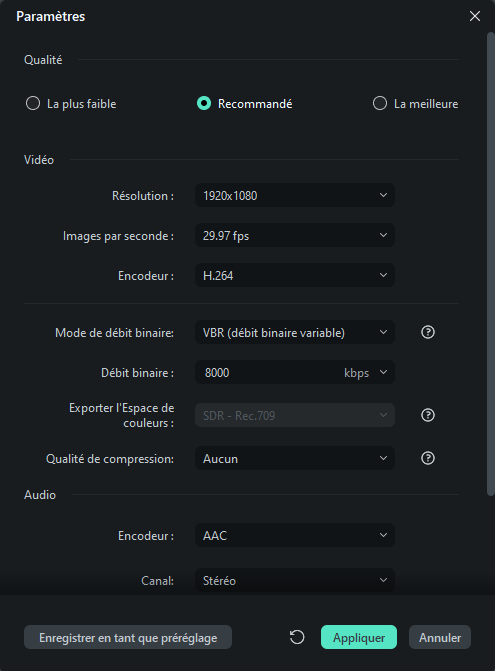495x671 pixels.
Task: Click help icon beside Exporter l'Espace de couleurs
Action: [x=428, y=415]
